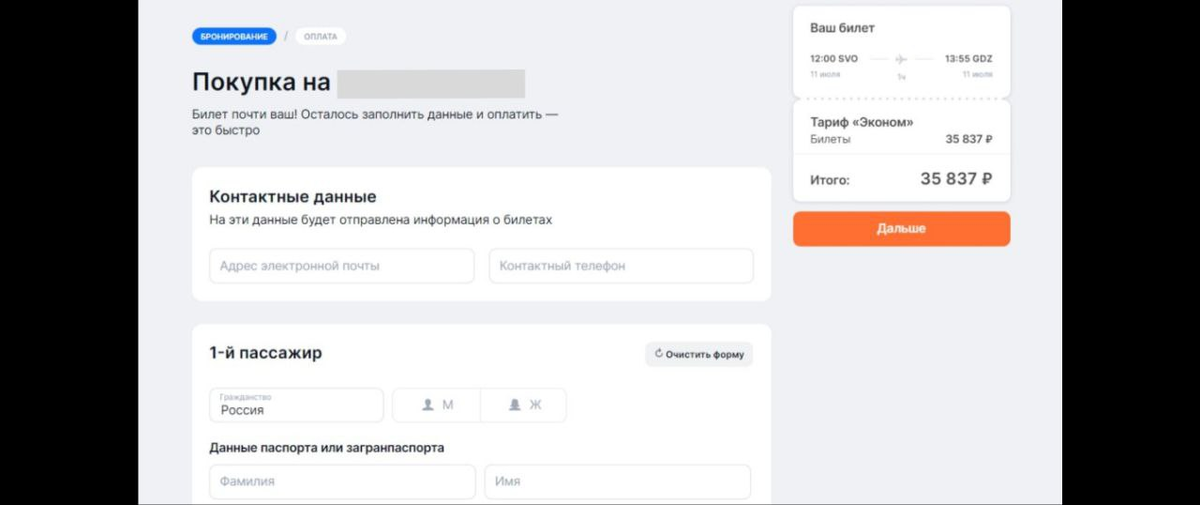Click the airplane icon in the ticket summary
Viewport: 1200px width, 505px height.
pyautogui.click(x=900, y=59)
